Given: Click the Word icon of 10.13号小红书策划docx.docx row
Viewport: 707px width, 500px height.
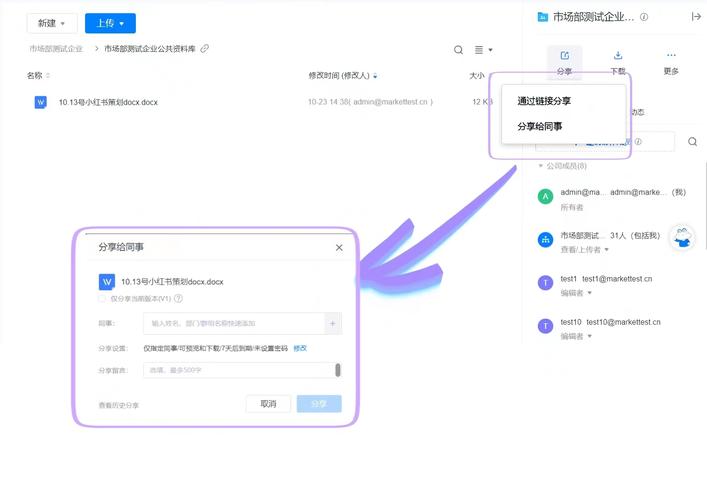Looking at the screenshot, I should point(41,102).
